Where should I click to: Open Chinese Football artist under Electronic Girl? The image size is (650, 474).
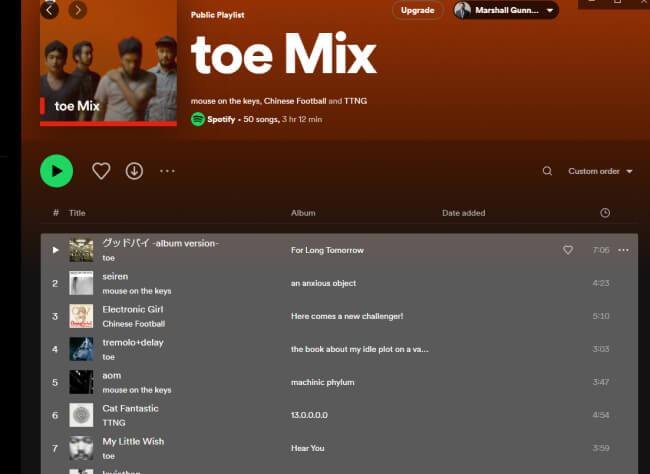[x=133, y=324]
